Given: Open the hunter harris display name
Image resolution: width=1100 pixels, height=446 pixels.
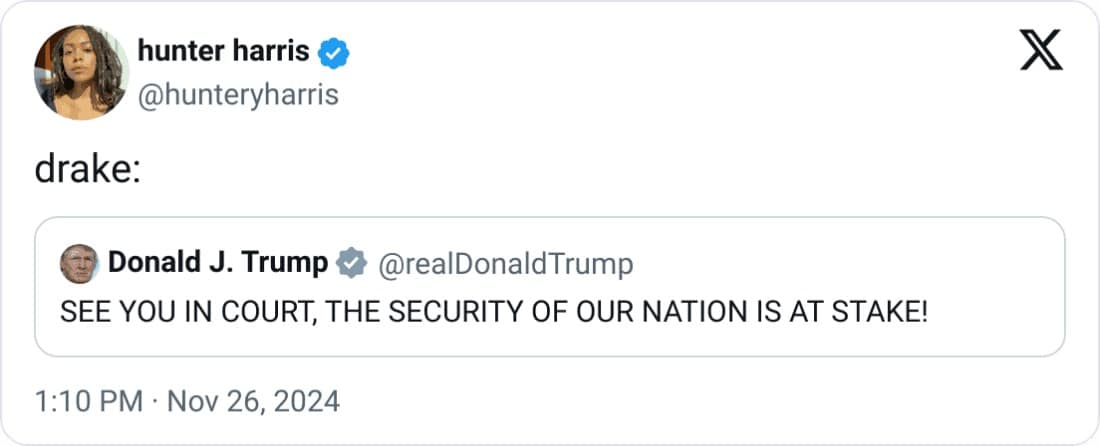Looking at the screenshot, I should (x=223, y=52).
